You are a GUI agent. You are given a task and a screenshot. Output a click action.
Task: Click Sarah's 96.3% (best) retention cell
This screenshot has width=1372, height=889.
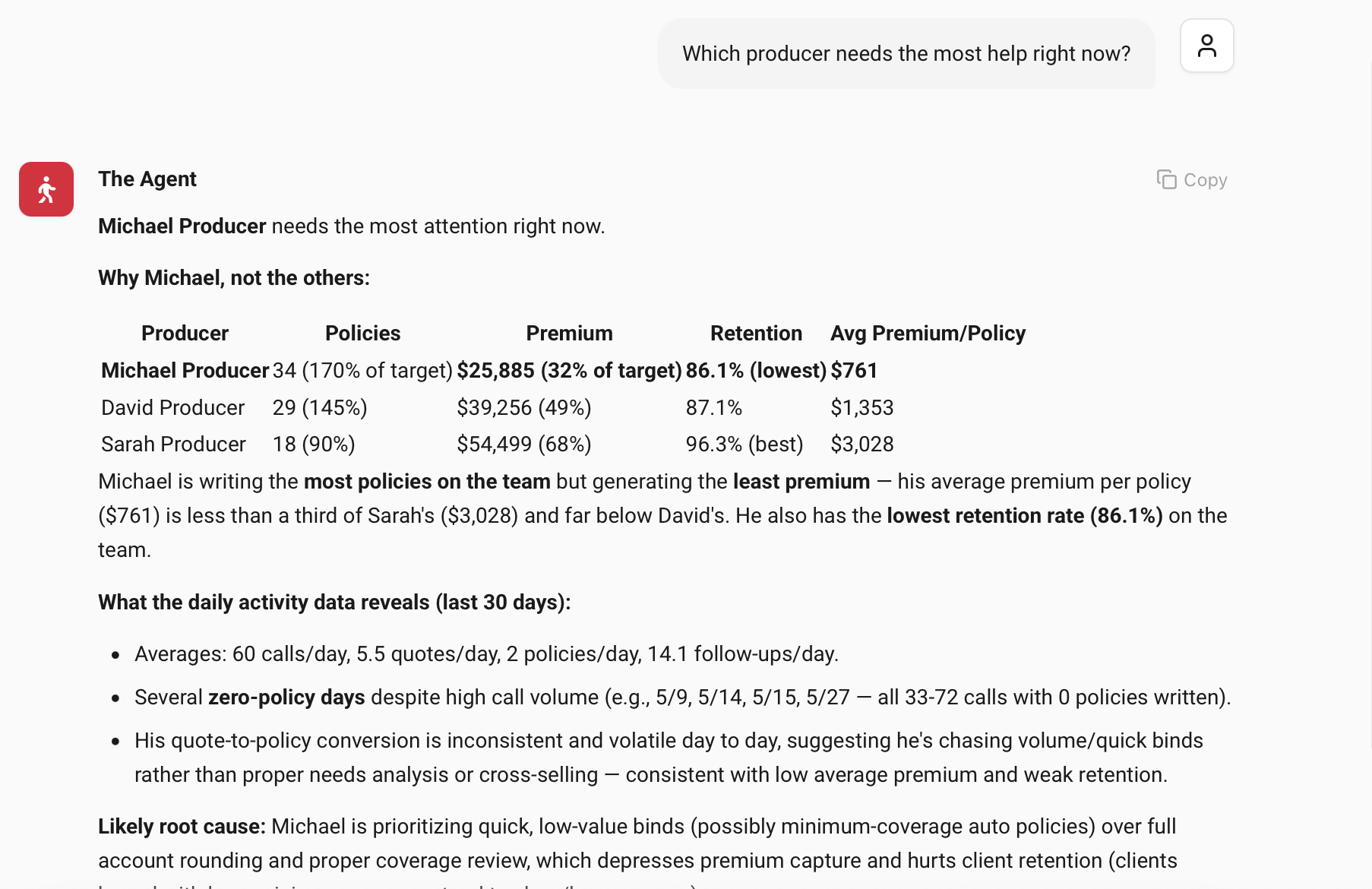click(x=744, y=444)
